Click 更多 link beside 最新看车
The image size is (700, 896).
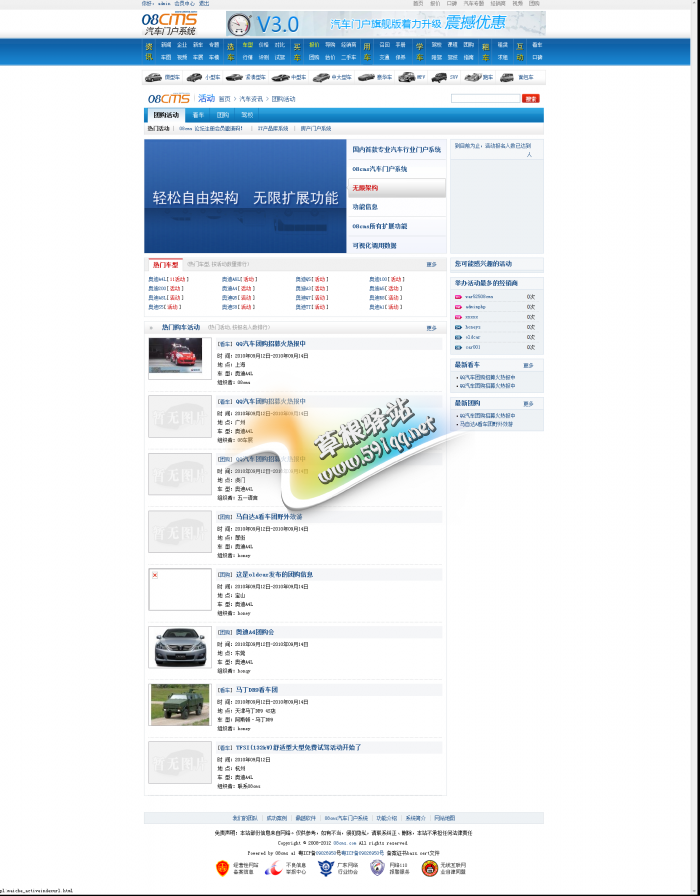(528, 365)
